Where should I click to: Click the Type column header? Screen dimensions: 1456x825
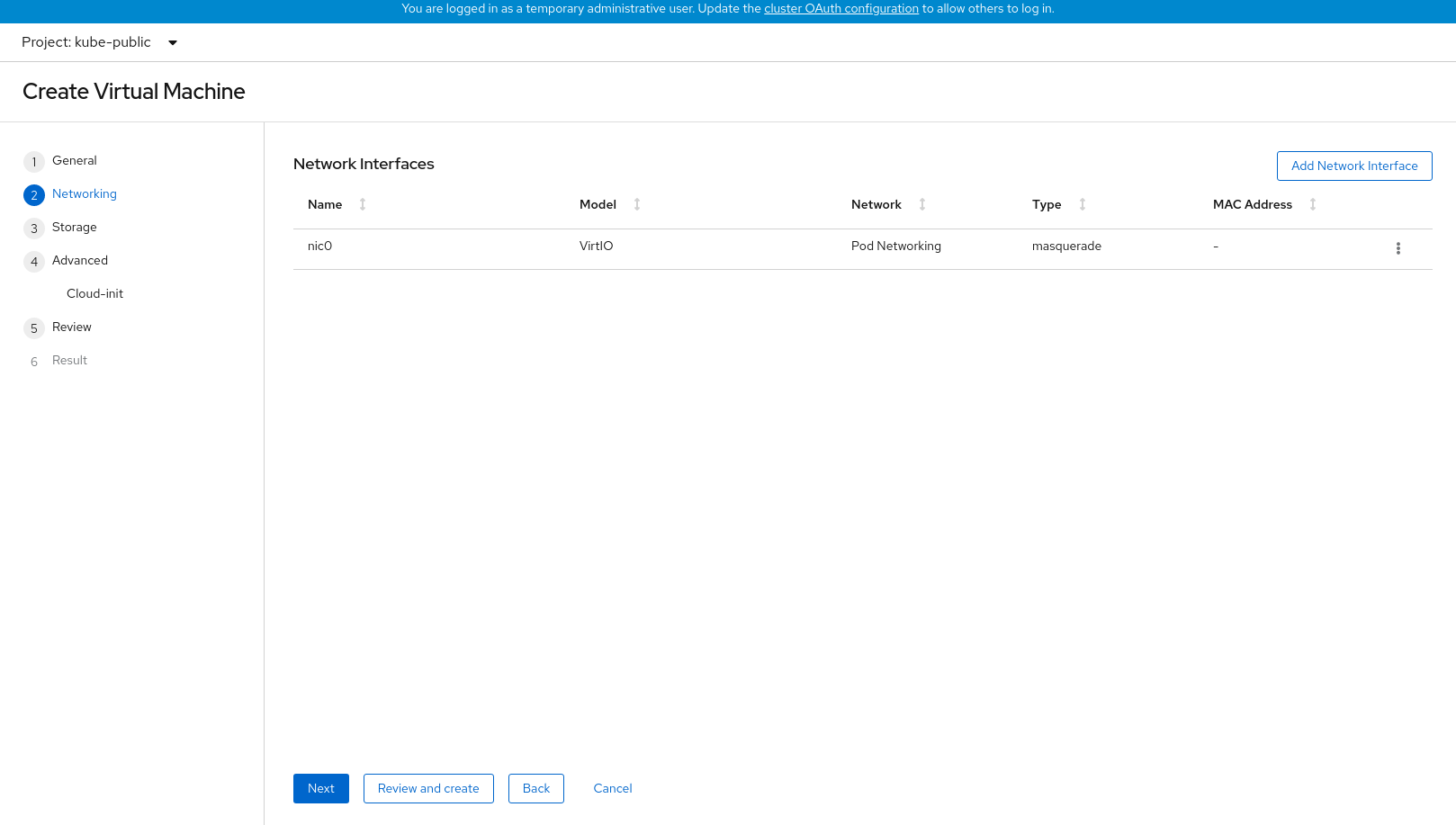click(1047, 204)
